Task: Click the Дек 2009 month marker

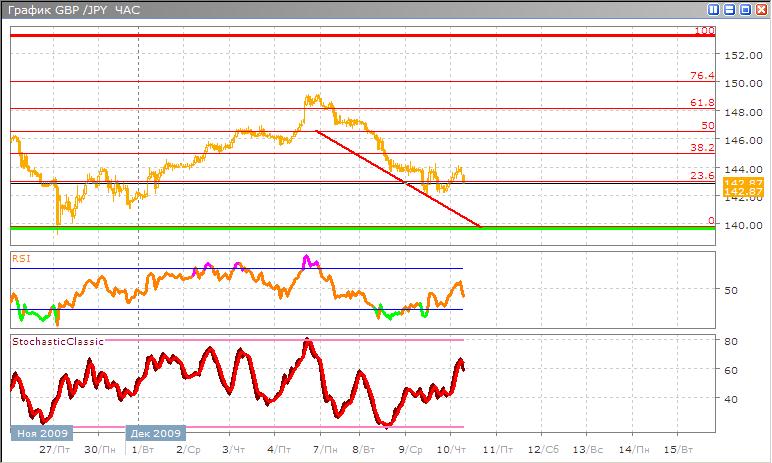Action: [x=153, y=434]
